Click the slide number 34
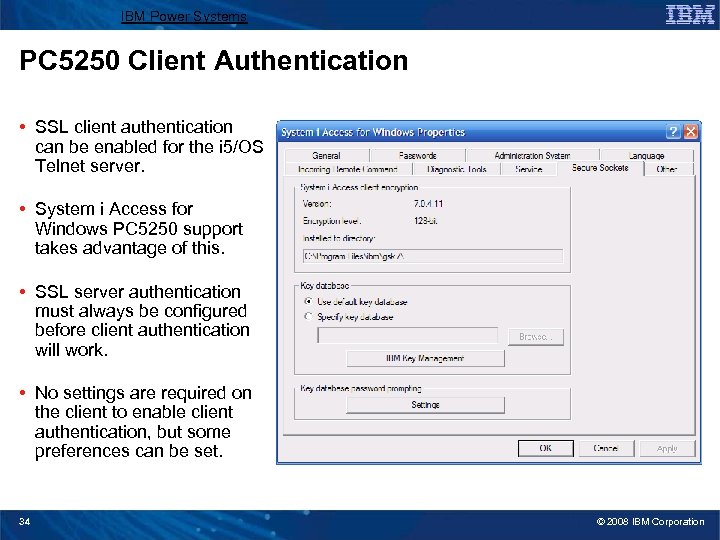 [24, 521]
